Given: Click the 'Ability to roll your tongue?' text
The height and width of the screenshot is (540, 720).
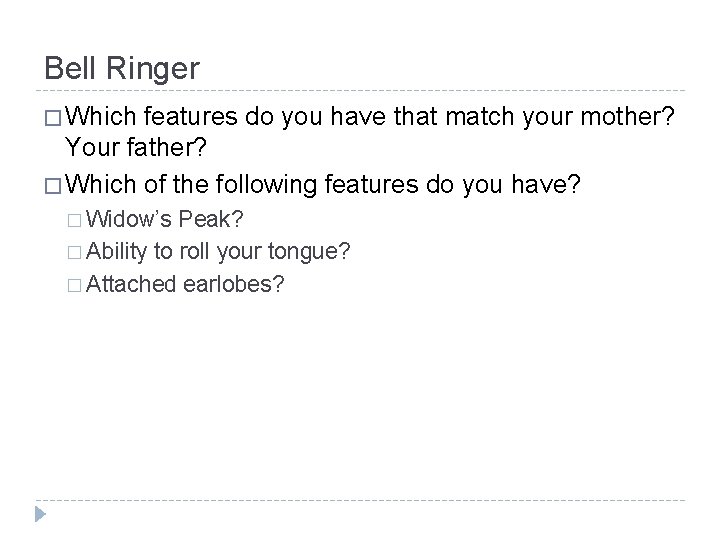Looking at the screenshot, I should pyautogui.click(x=219, y=251).
